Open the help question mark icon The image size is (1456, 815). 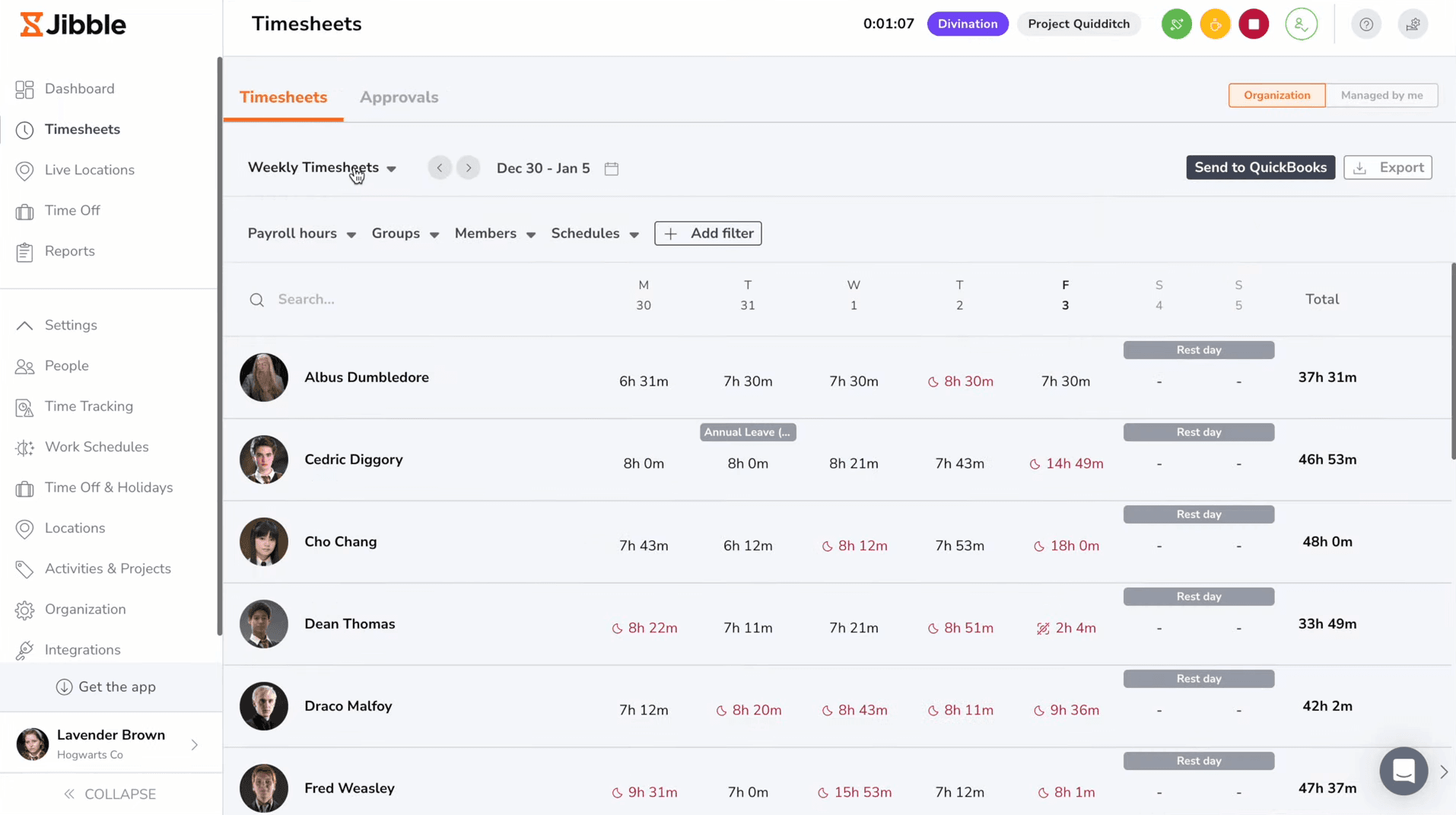1366,24
